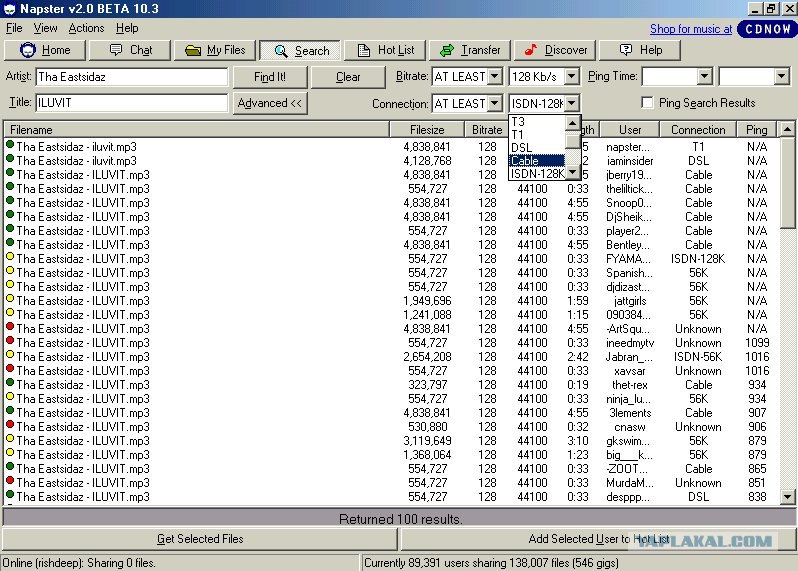This screenshot has height=571, width=798.
Task: Open the Actions menu
Action: click(x=86, y=29)
